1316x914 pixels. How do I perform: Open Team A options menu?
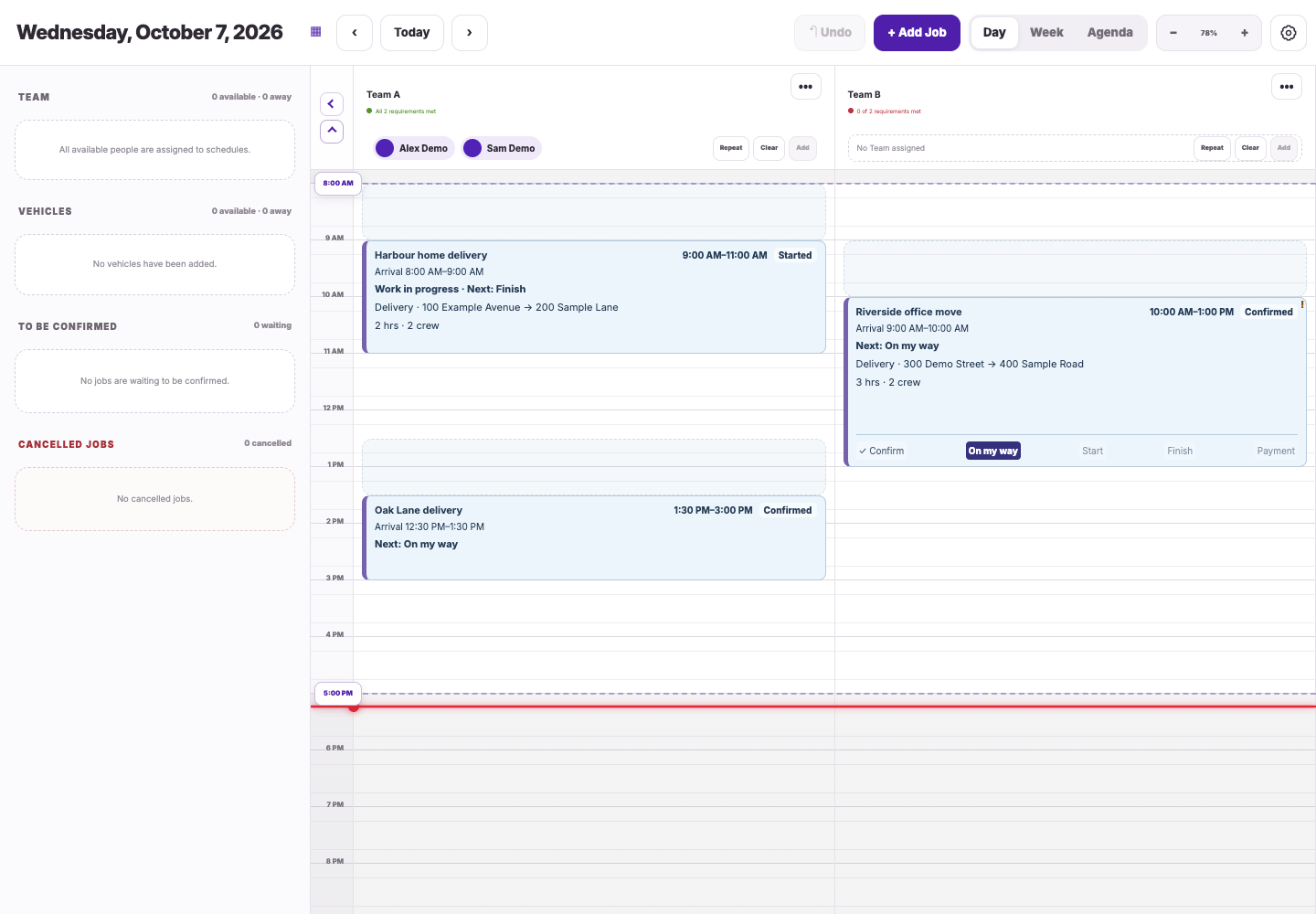pyautogui.click(x=805, y=87)
